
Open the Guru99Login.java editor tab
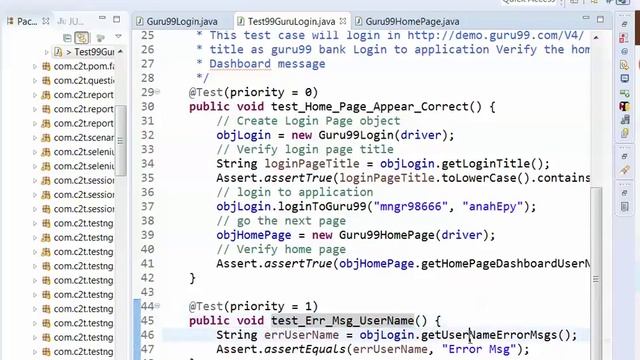click(177, 21)
